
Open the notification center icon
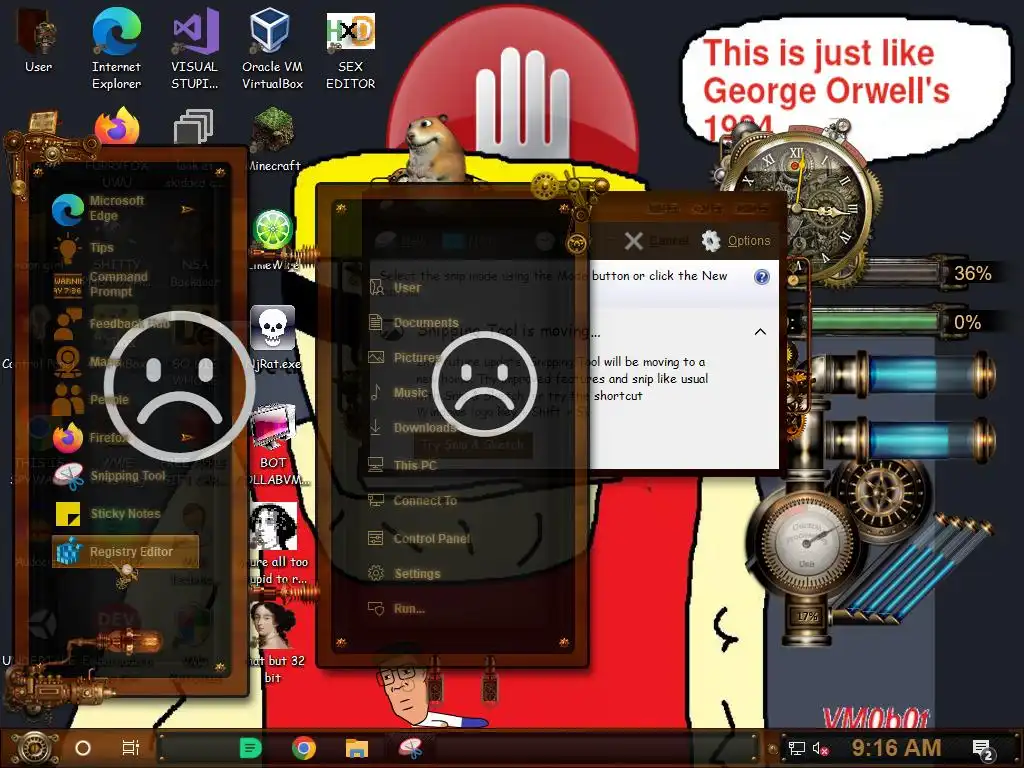click(x=983, y=749)
